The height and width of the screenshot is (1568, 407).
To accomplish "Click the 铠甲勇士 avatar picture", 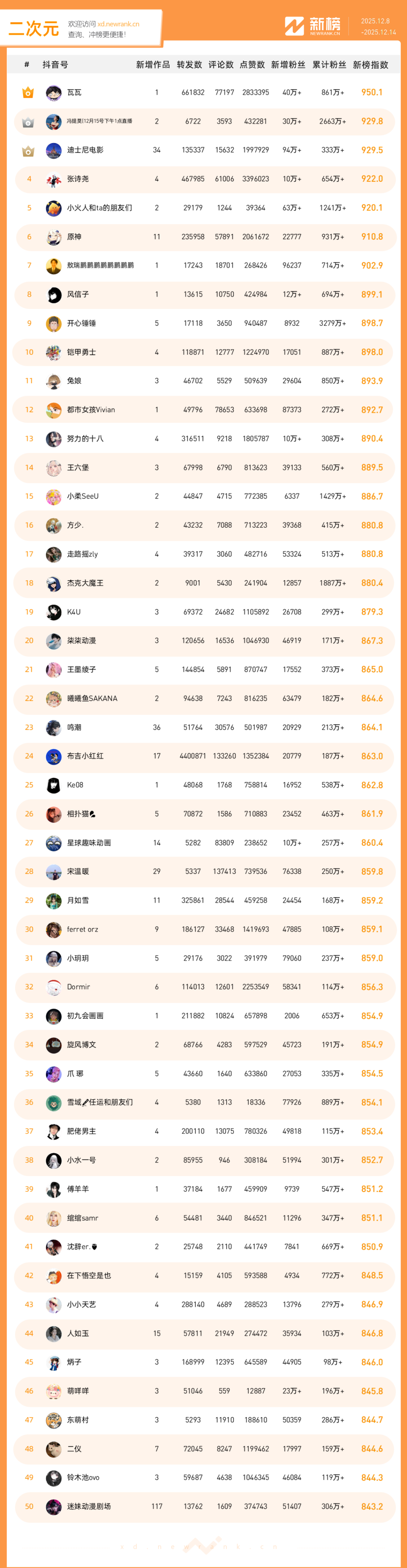I will [x=54, y=352].
